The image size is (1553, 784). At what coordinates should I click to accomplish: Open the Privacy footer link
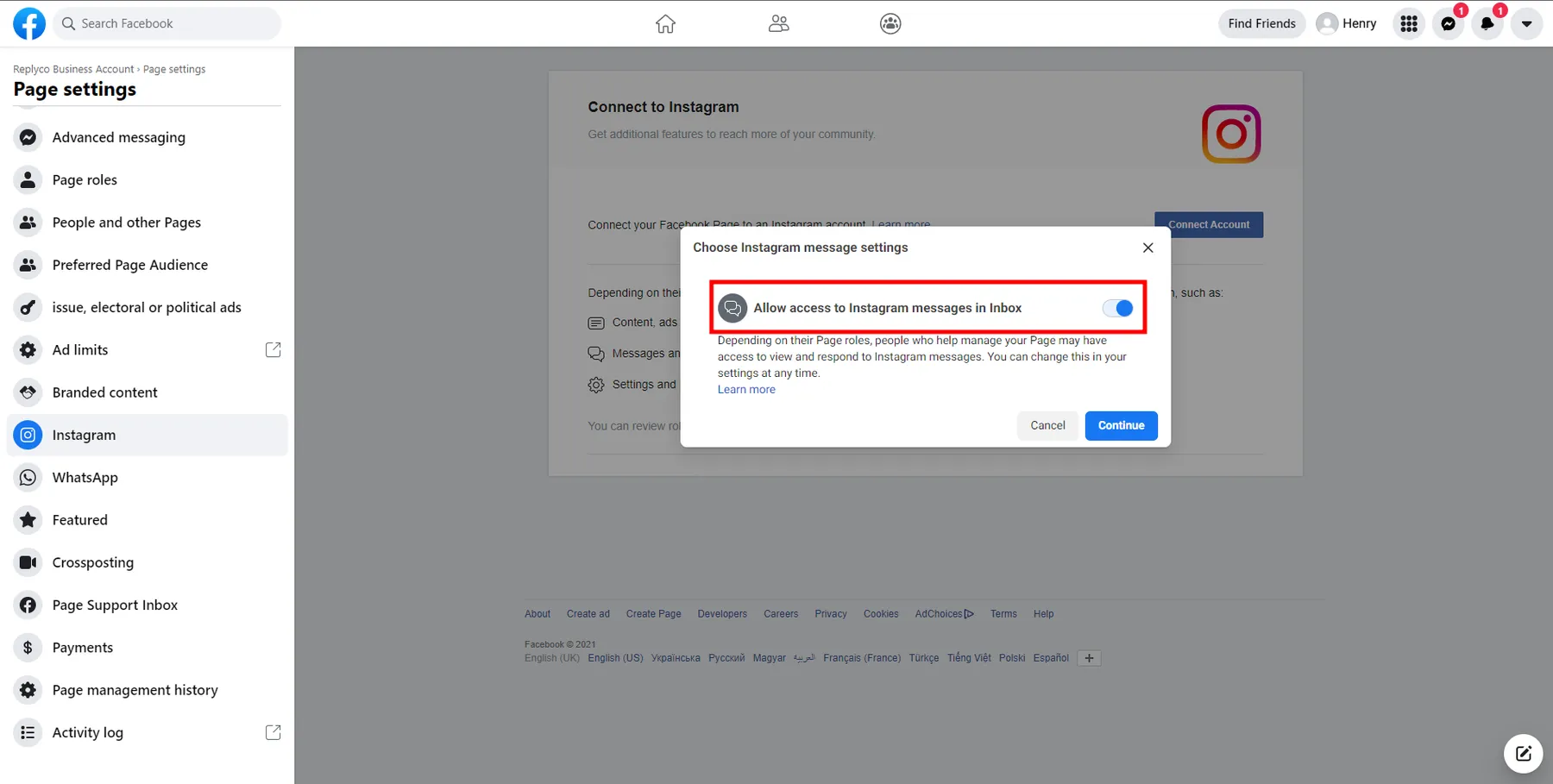pyautogui.click(x=831, y=614)
